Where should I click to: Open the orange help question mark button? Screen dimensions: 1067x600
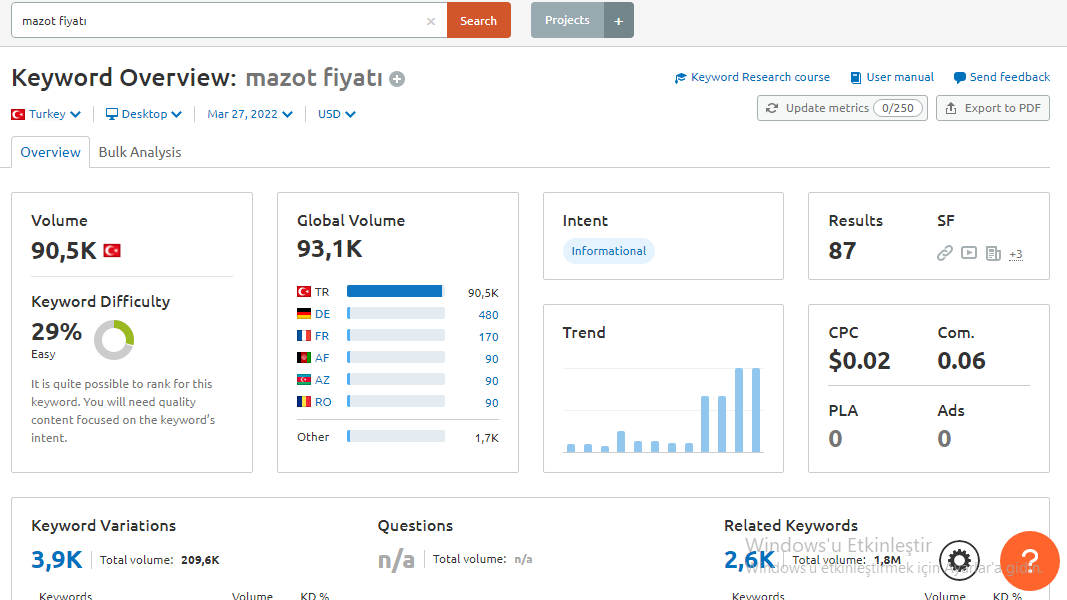click(1030, 561)
